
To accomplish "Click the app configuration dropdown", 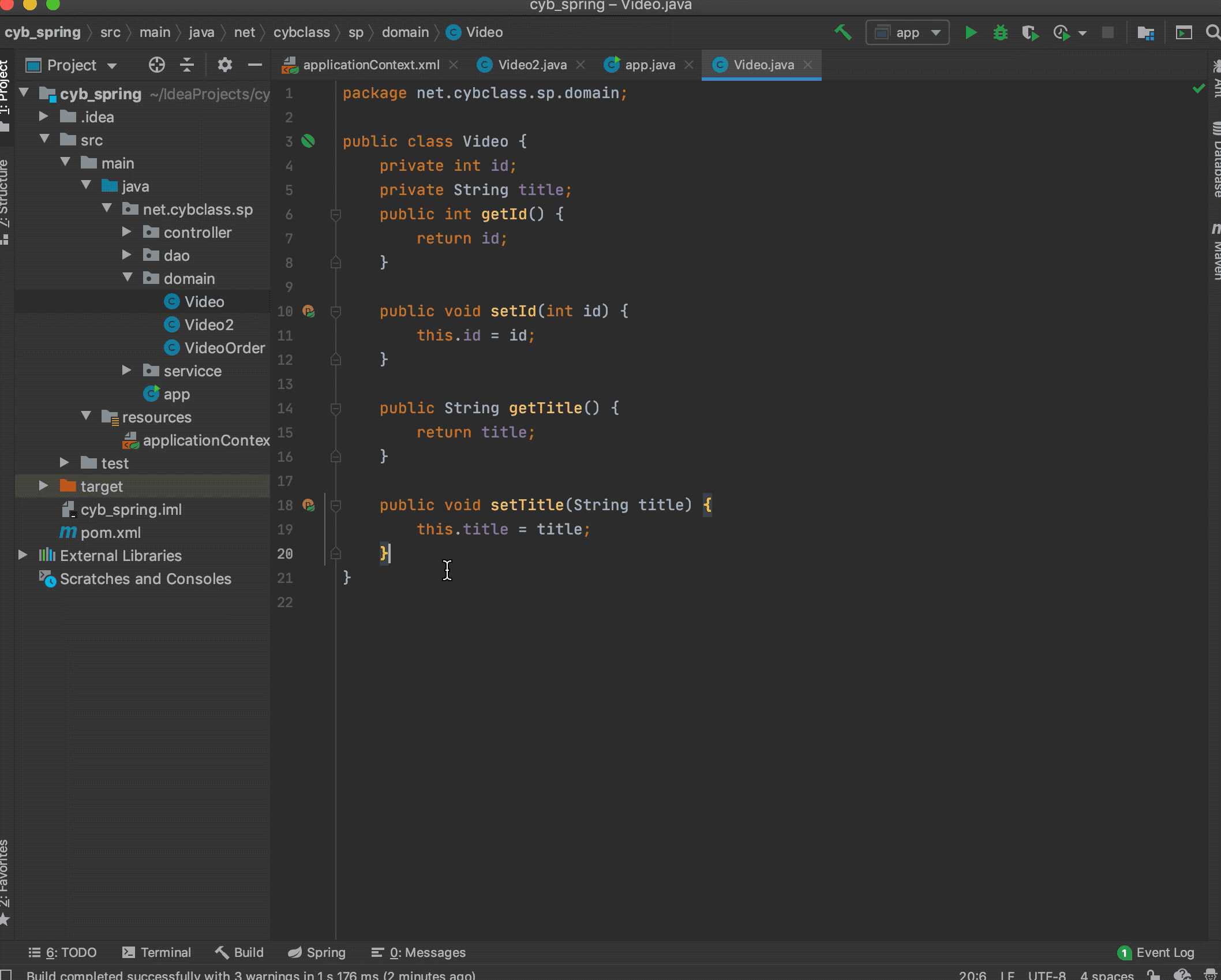I will 904,32.
